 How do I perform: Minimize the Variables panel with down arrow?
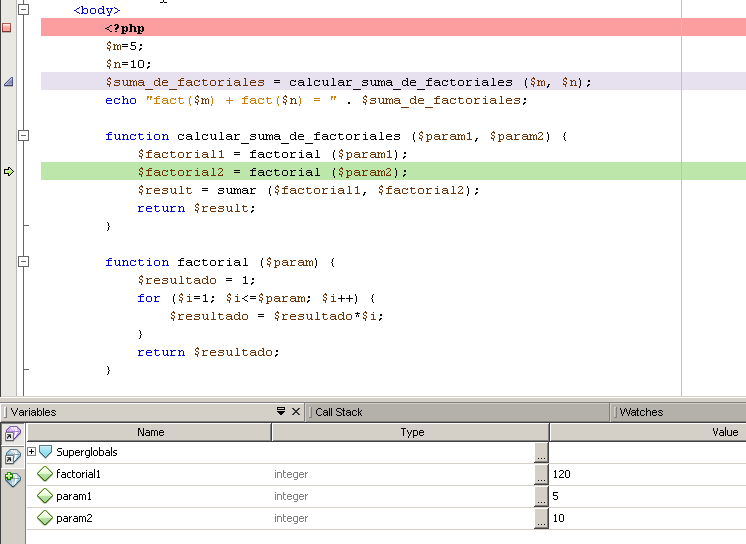(x=281, y=412)
